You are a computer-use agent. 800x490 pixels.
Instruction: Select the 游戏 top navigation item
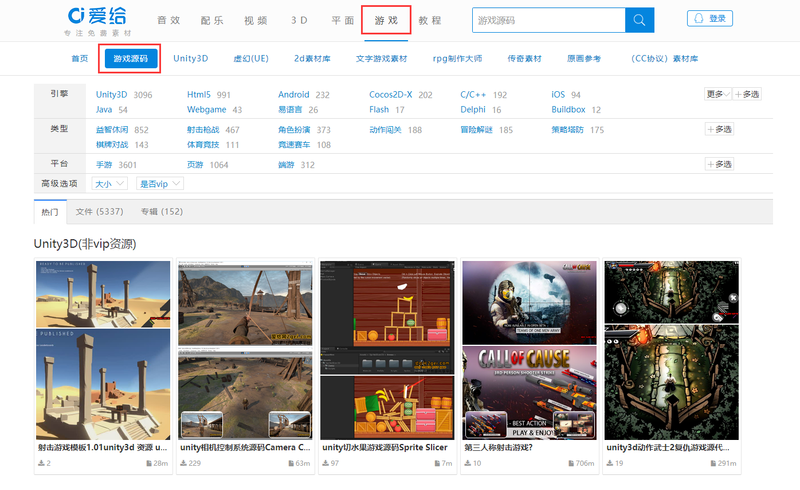click(386, 20)
